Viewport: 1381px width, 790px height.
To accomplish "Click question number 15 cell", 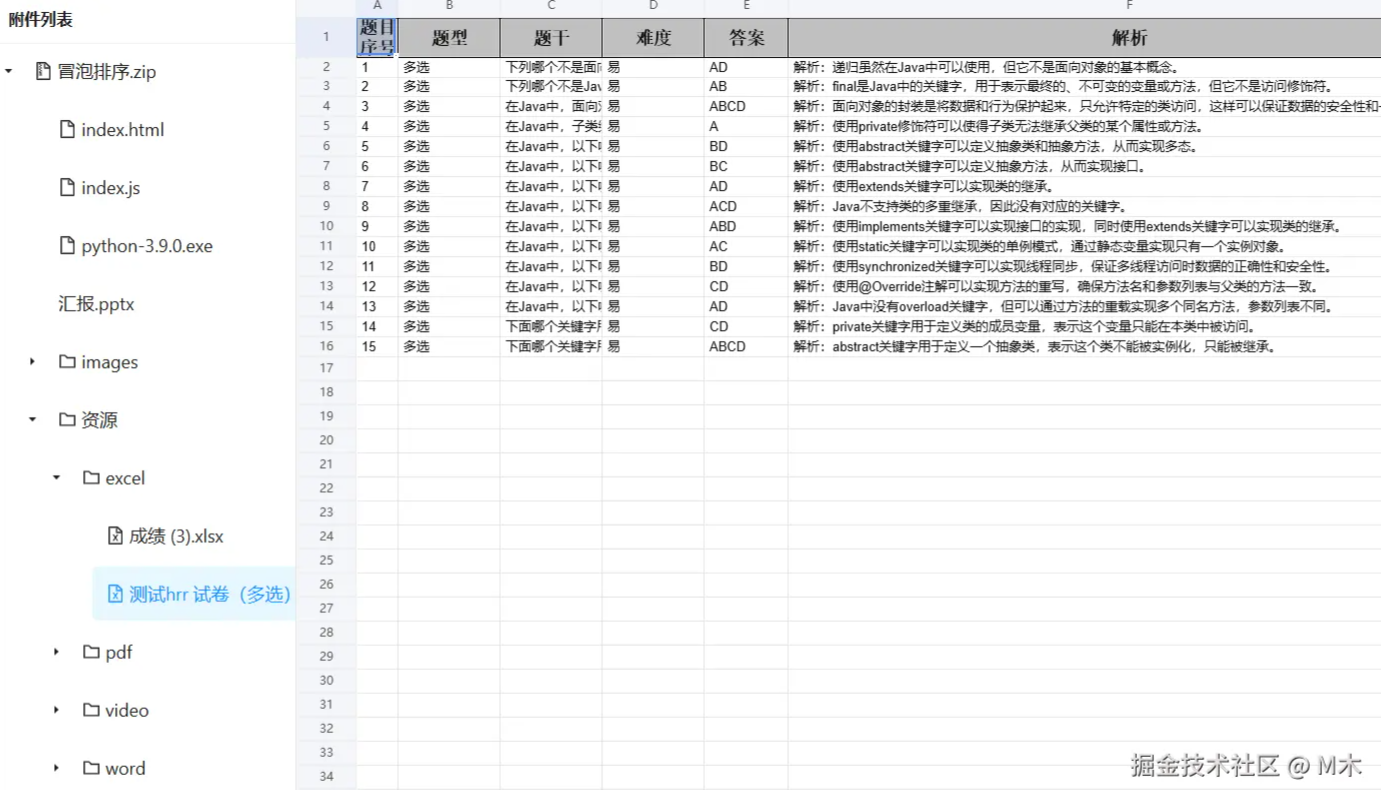I will pyautogui.click(x=377, y=347).
